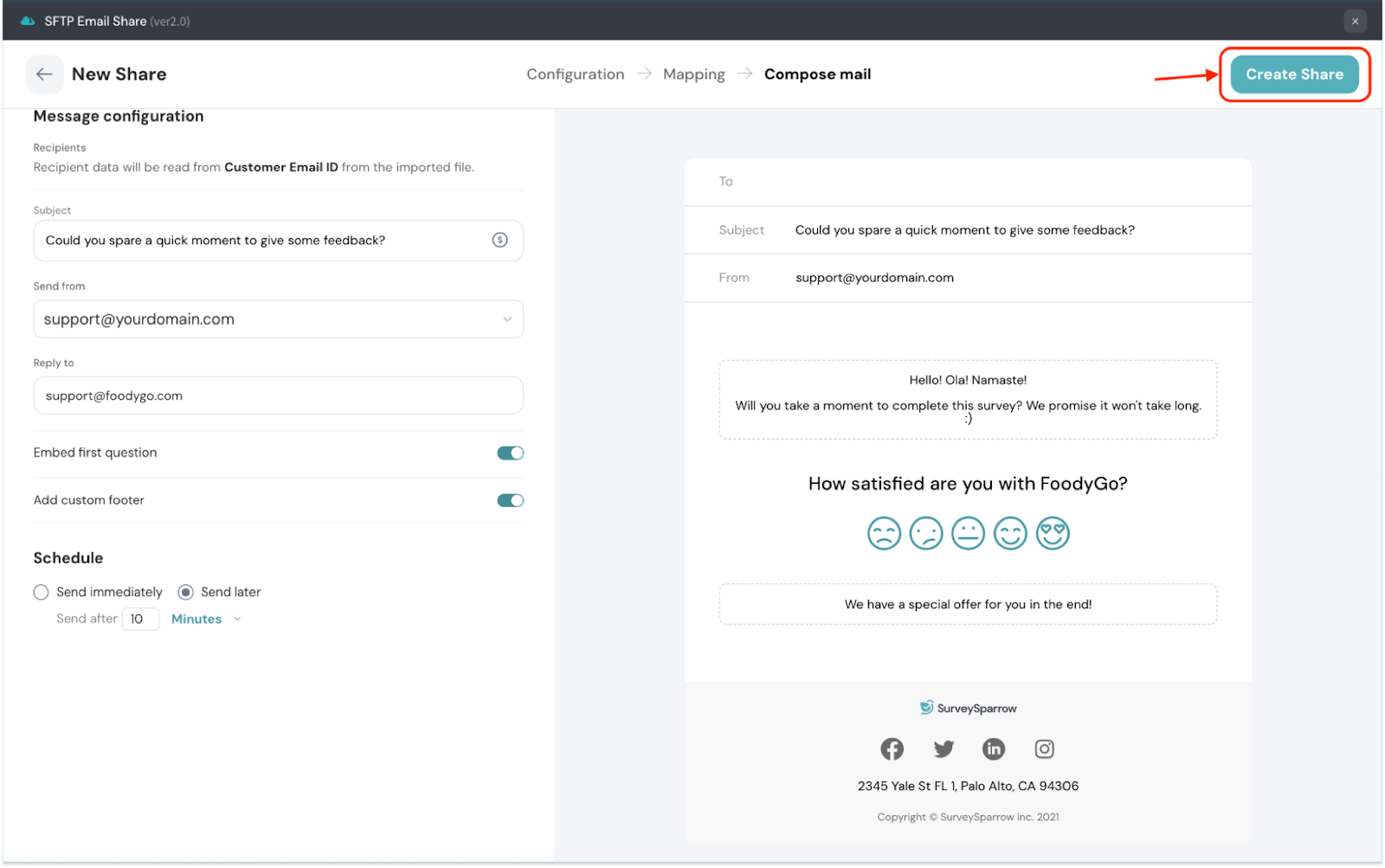This screenshot has width=1385, height=868.
Task: Select the neutral face rating emoji
Action: pos(968,533)
